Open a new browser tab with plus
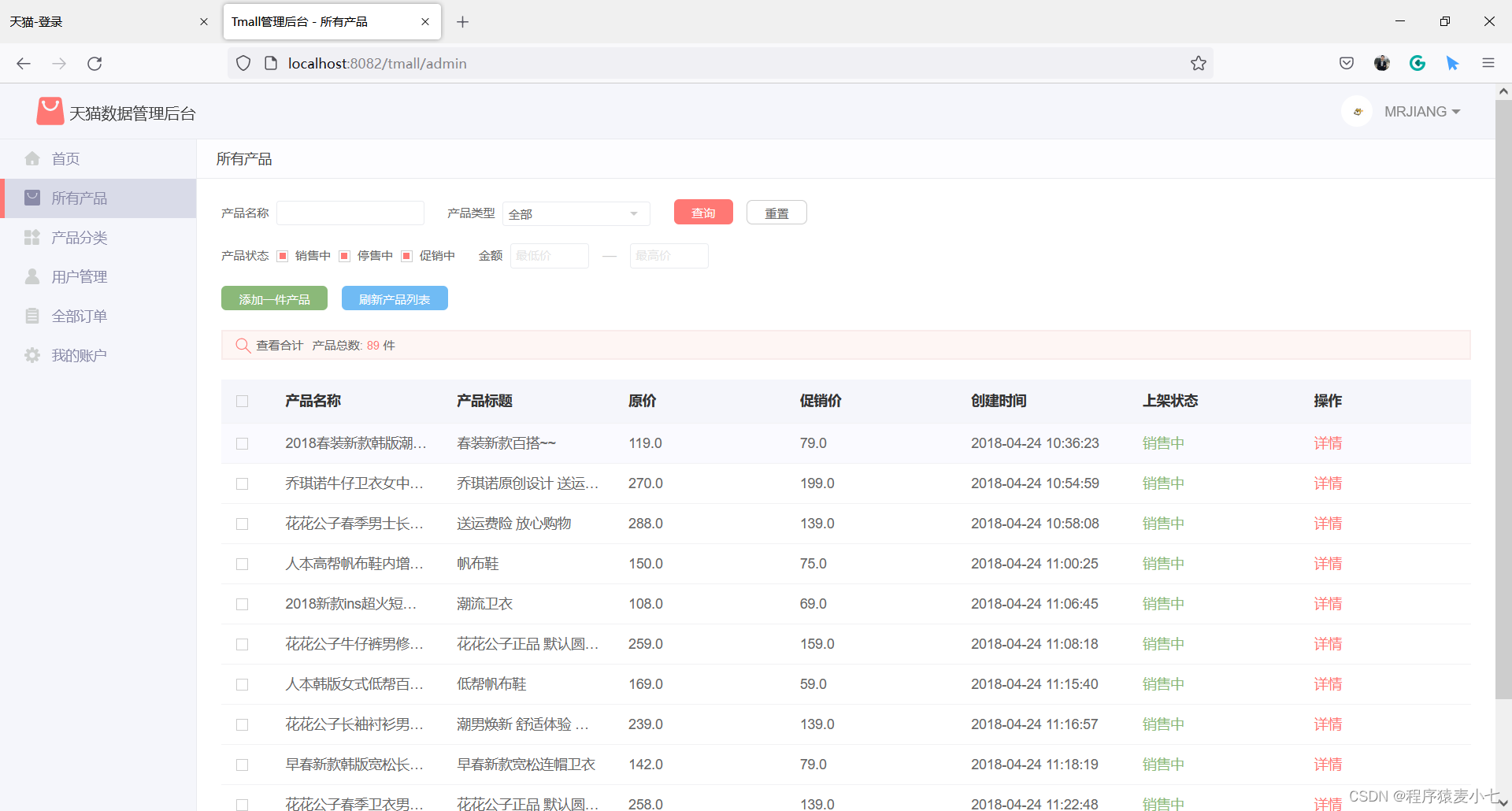The image size is (1512, 811). click(463, 22)
